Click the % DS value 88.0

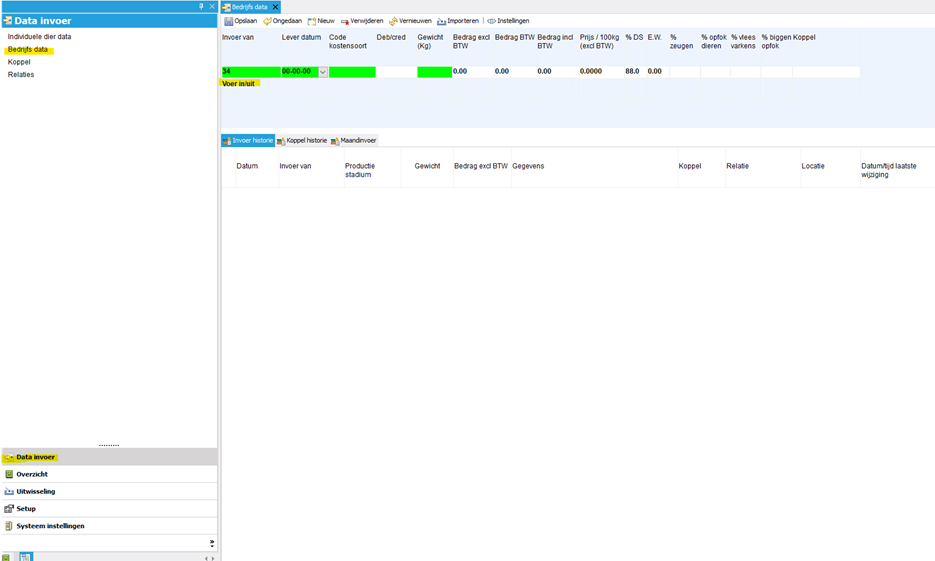(636, 72)
